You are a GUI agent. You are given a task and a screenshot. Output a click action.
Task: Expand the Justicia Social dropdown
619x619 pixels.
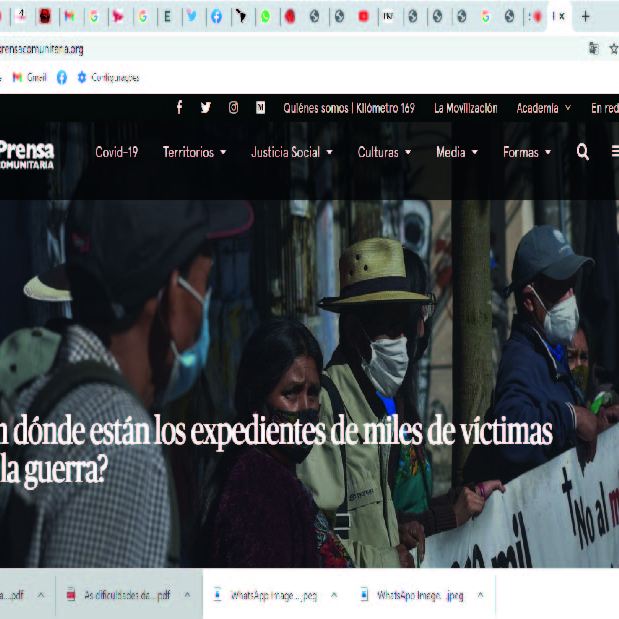click(x=292, y=152)
